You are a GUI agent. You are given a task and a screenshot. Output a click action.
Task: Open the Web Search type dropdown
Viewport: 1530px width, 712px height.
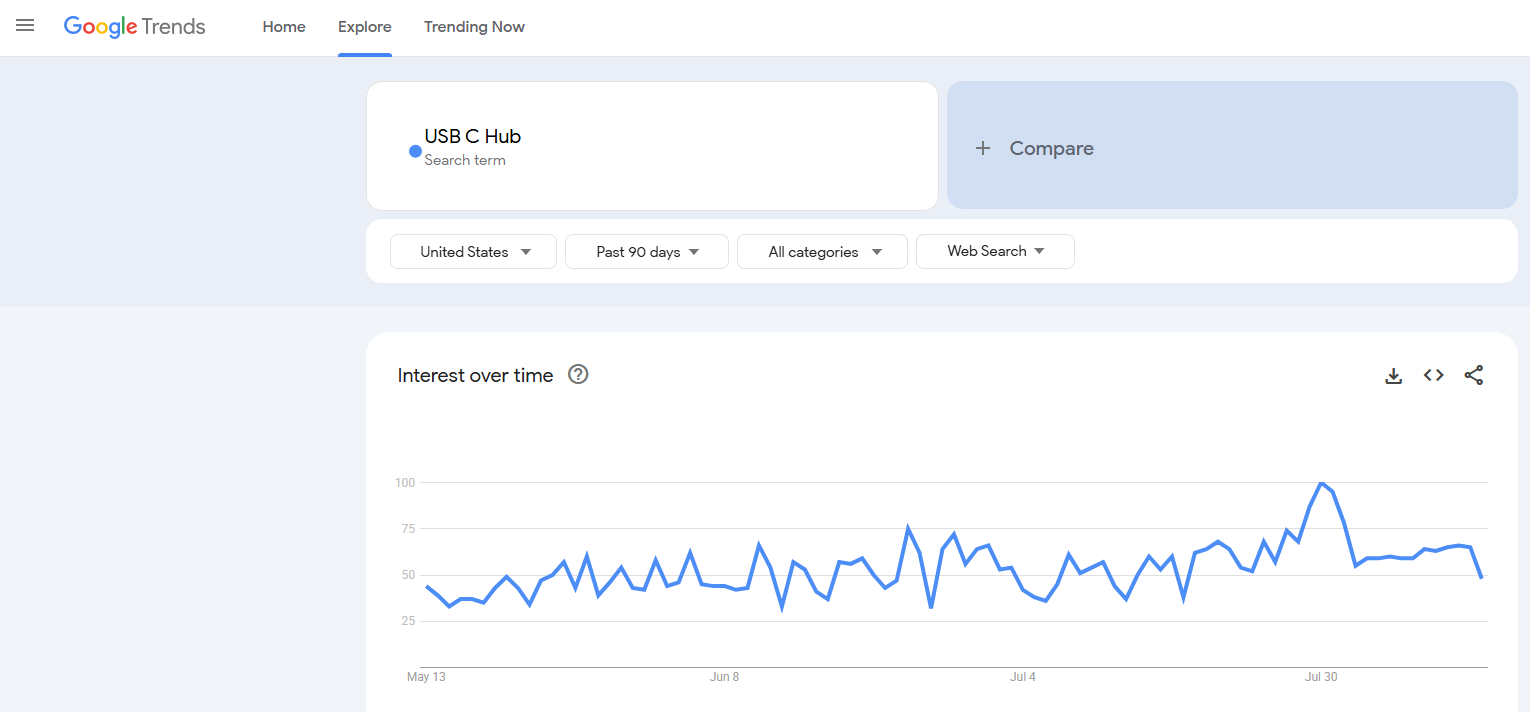pos(995,252)
